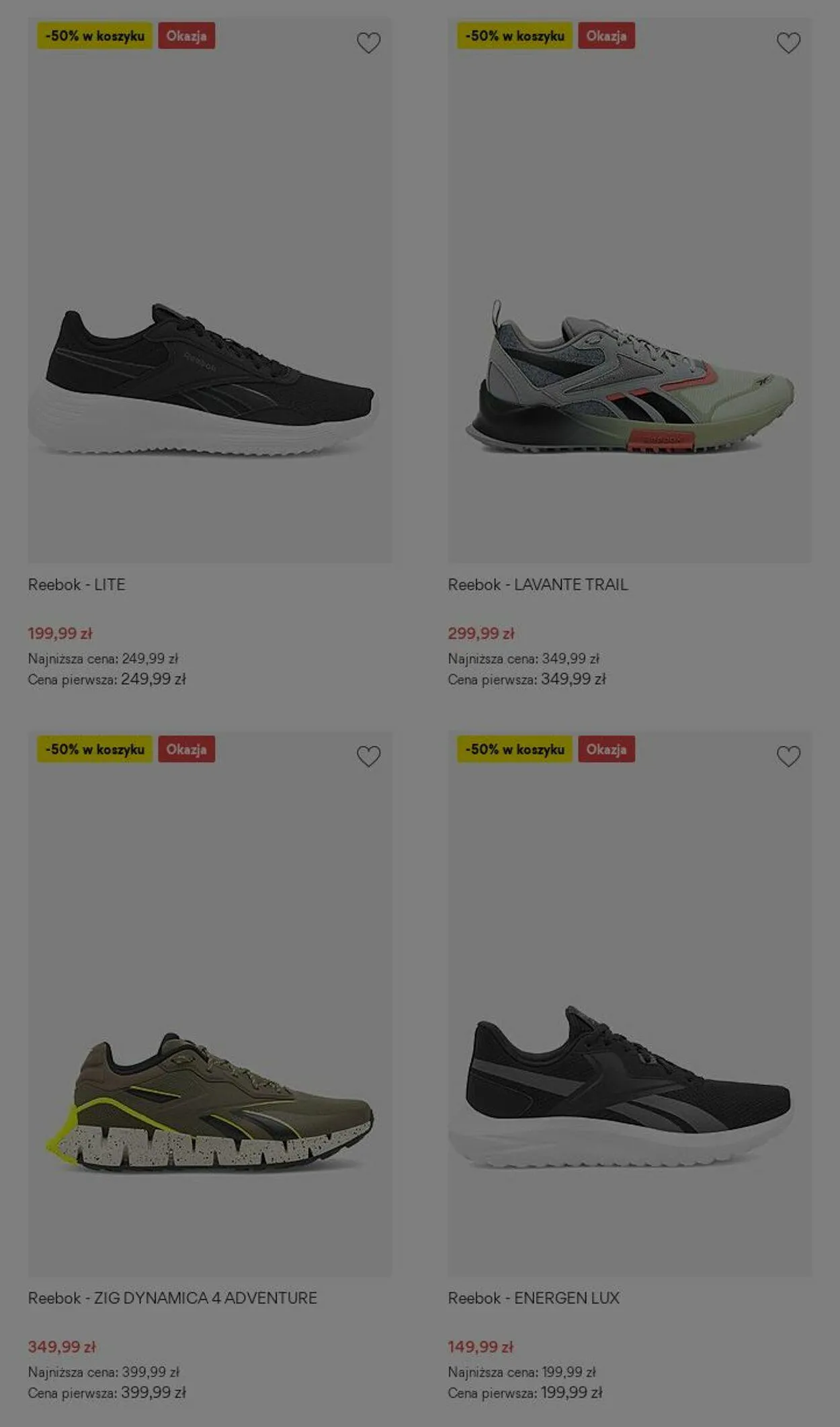This screenshot has height=1427, width=840.
Task: Open Reebok - ZIG DYNAMICA 4 ADVENTURE link
Action: (172, 1298)
